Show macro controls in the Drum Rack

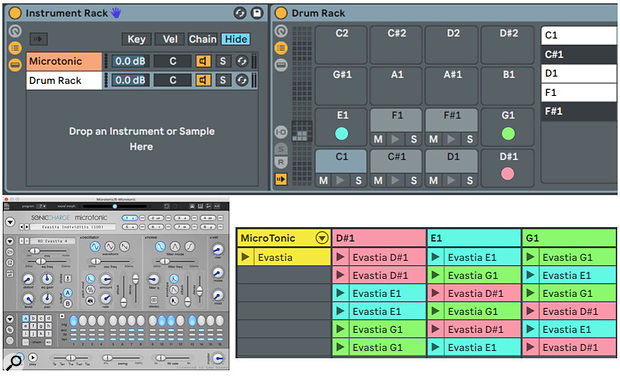pos(281,31)
